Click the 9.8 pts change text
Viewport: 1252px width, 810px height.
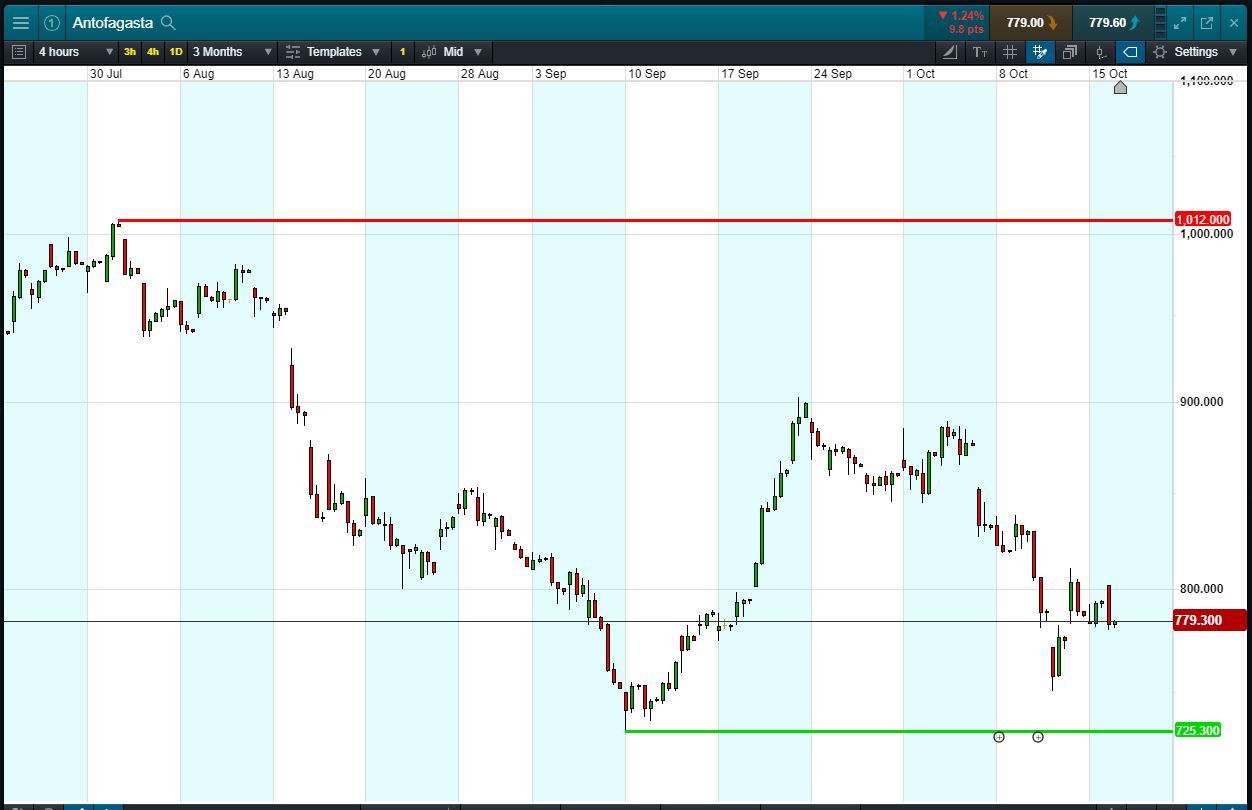pos(966,30)
